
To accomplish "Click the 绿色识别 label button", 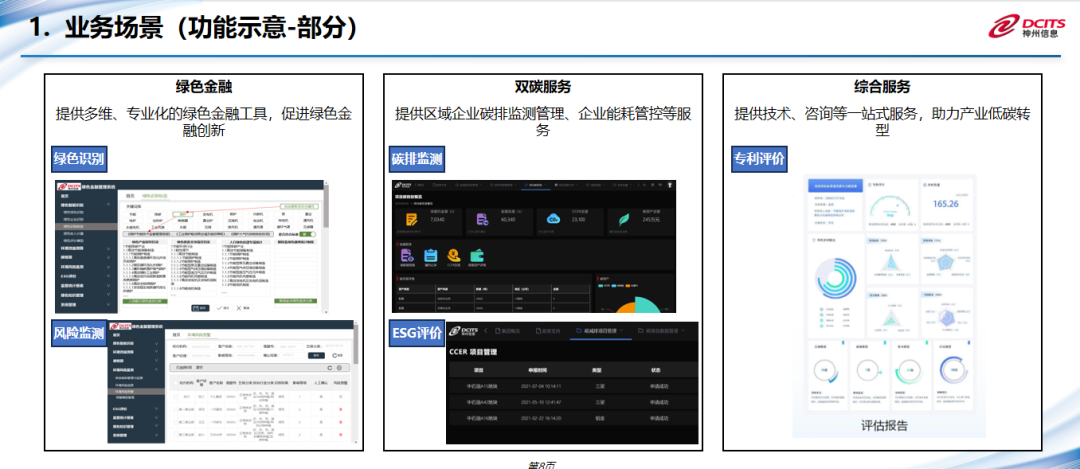I will [x=79, y=158].
